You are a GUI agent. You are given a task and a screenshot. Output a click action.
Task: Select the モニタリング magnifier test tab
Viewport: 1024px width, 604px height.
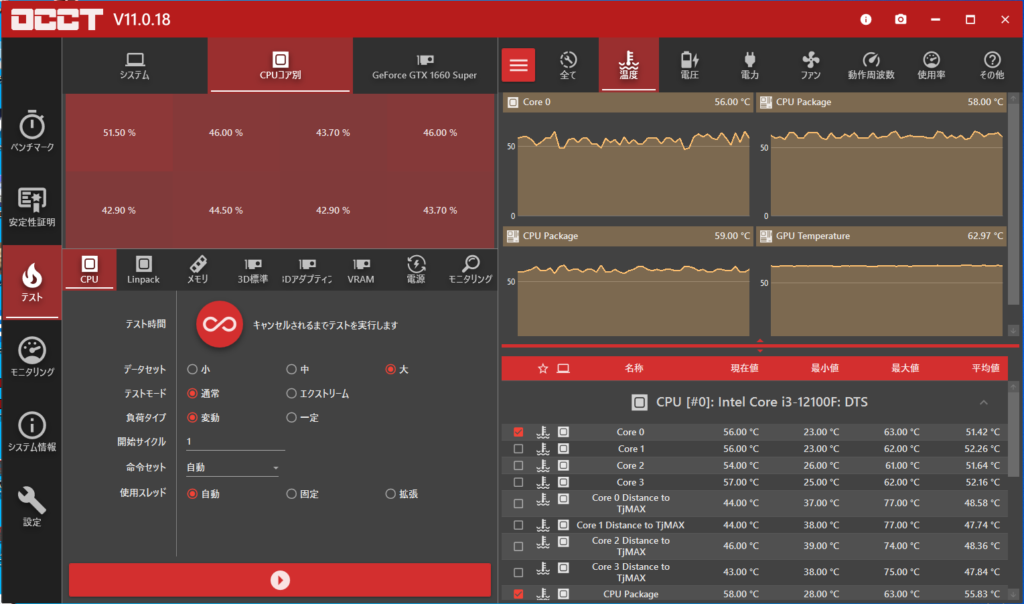coord(470,270)
